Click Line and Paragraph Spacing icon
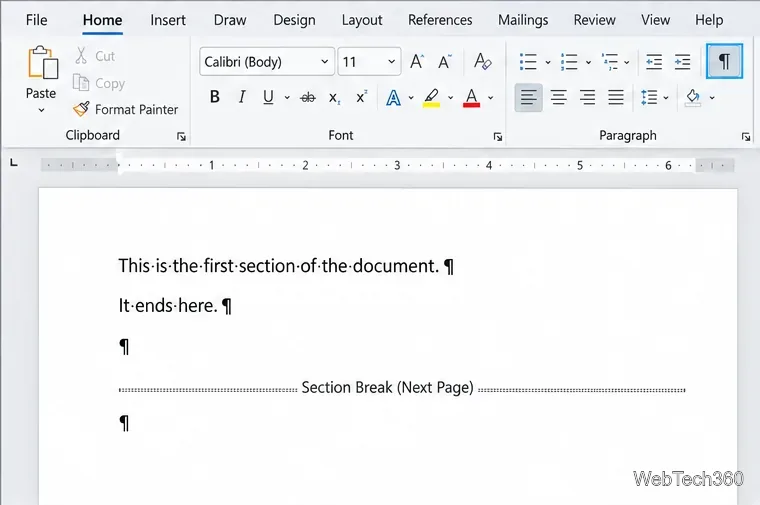Screen dimensions: 760x505 649,97
